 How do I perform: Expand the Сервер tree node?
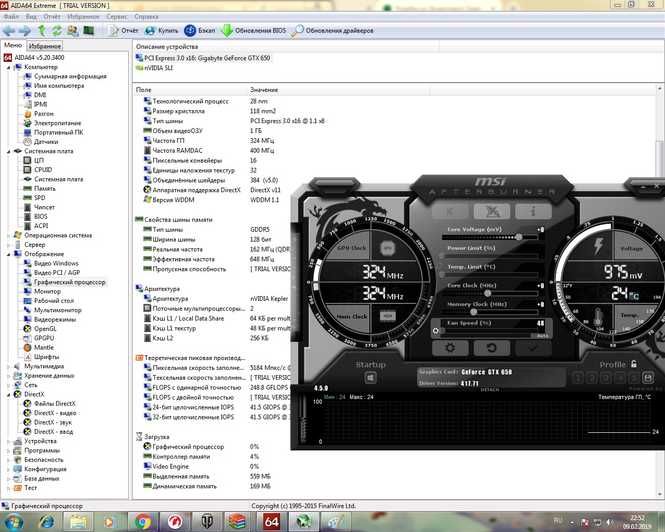(8, 245)
